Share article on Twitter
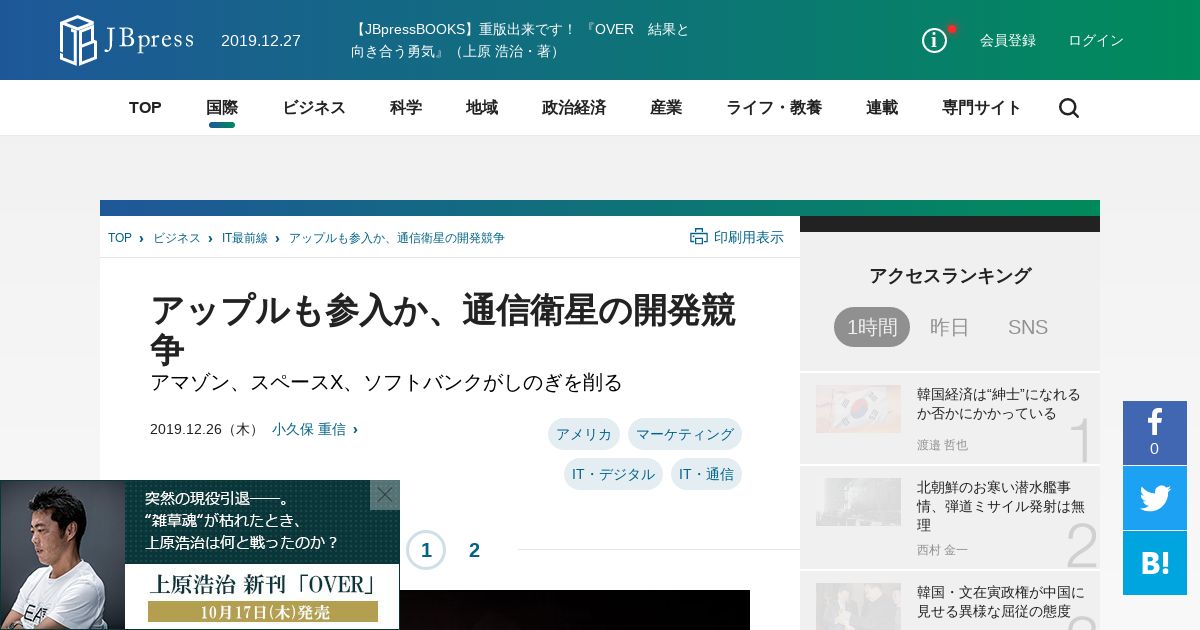The width and height of the screenshot is (1200, 630). pos(1155,498)
